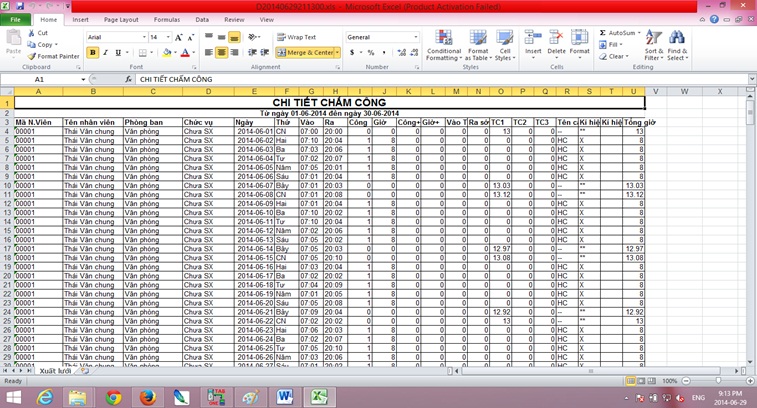Switch to the Data tab
This screenshot has height=408, width=757.
202,20
